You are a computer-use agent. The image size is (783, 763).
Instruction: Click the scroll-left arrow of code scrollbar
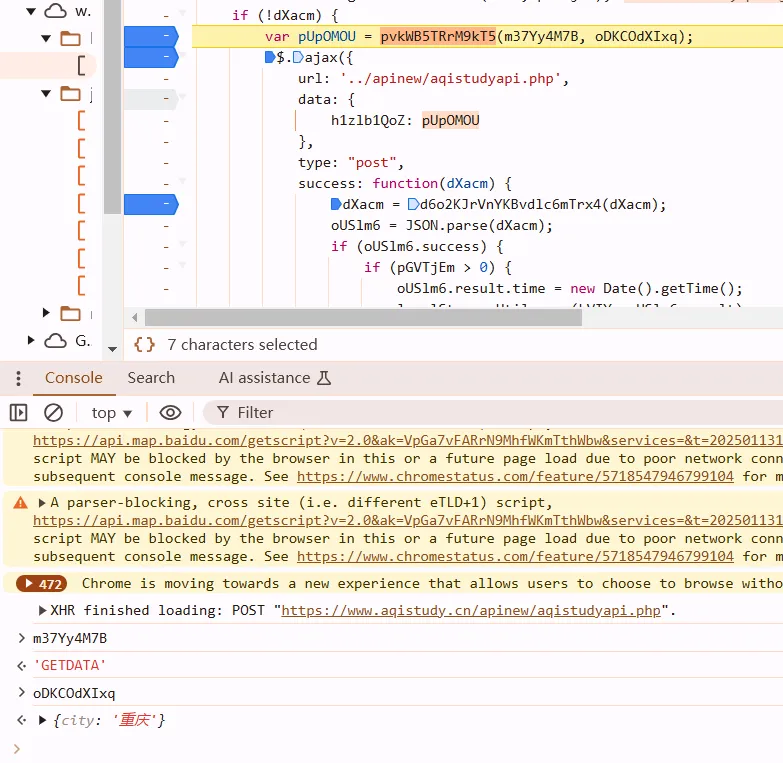pos(134,317)
